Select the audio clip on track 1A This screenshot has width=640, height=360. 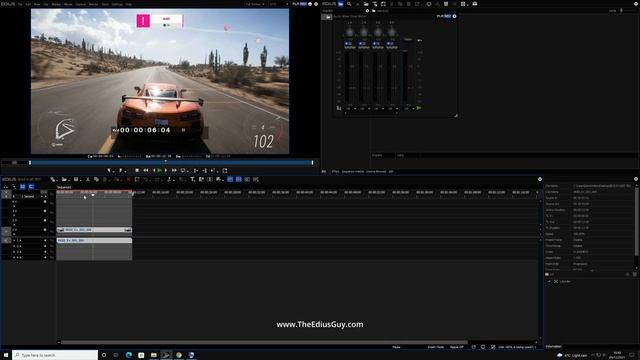(94, 240)
